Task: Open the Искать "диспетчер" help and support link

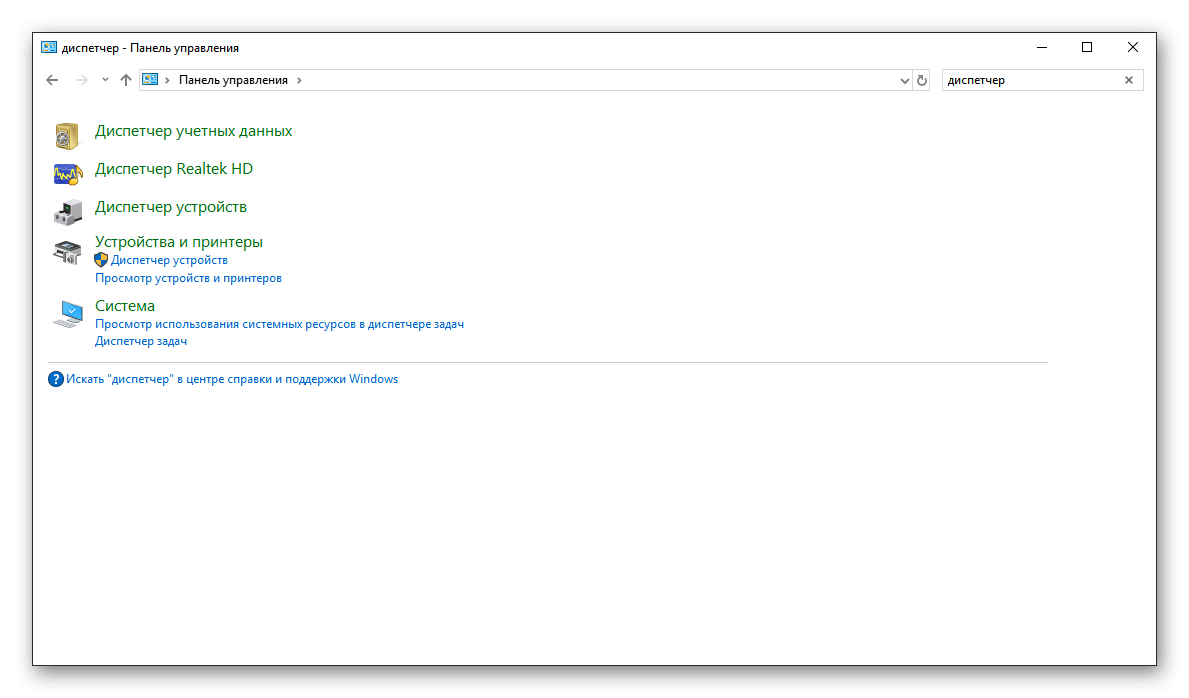Action: point(232,379)
